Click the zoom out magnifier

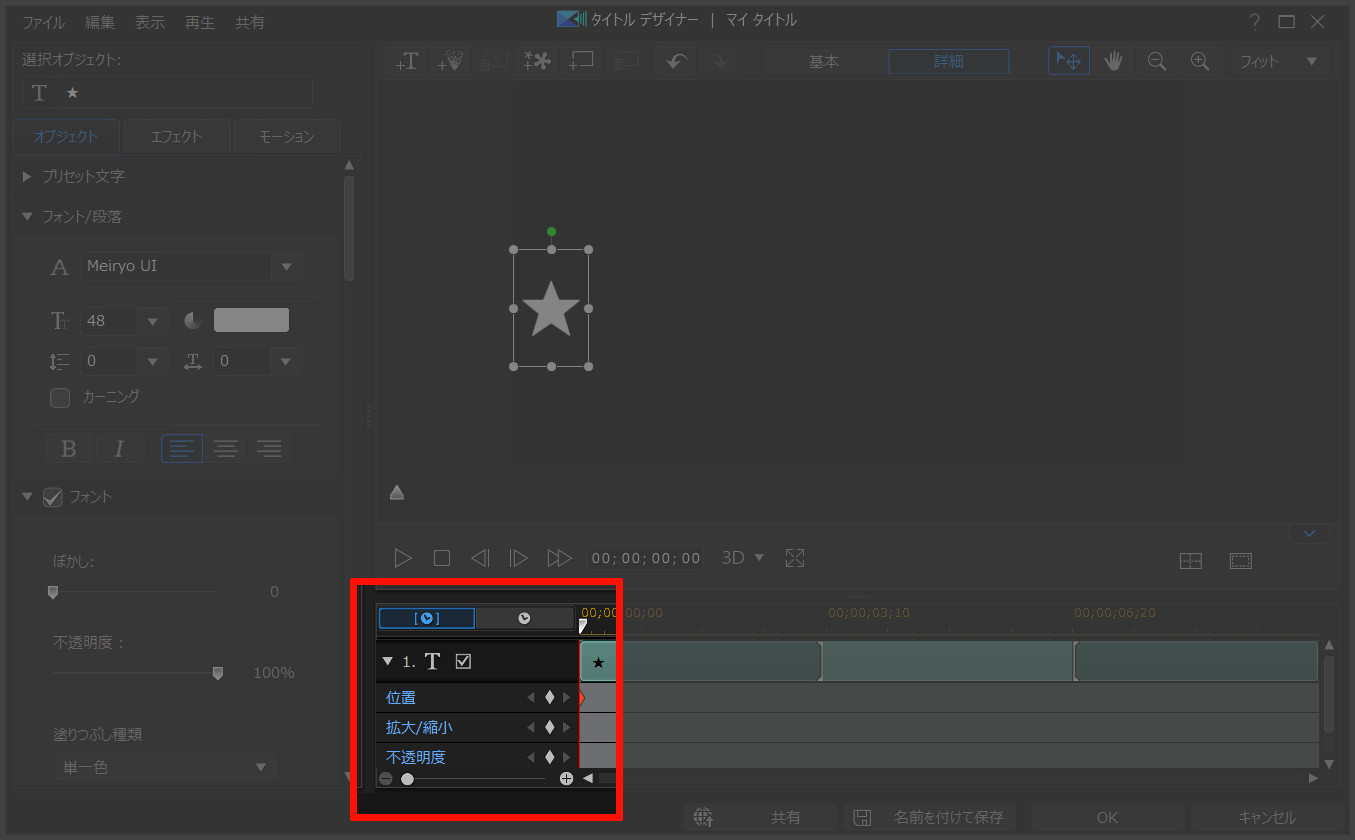[x=1157, y=61]
